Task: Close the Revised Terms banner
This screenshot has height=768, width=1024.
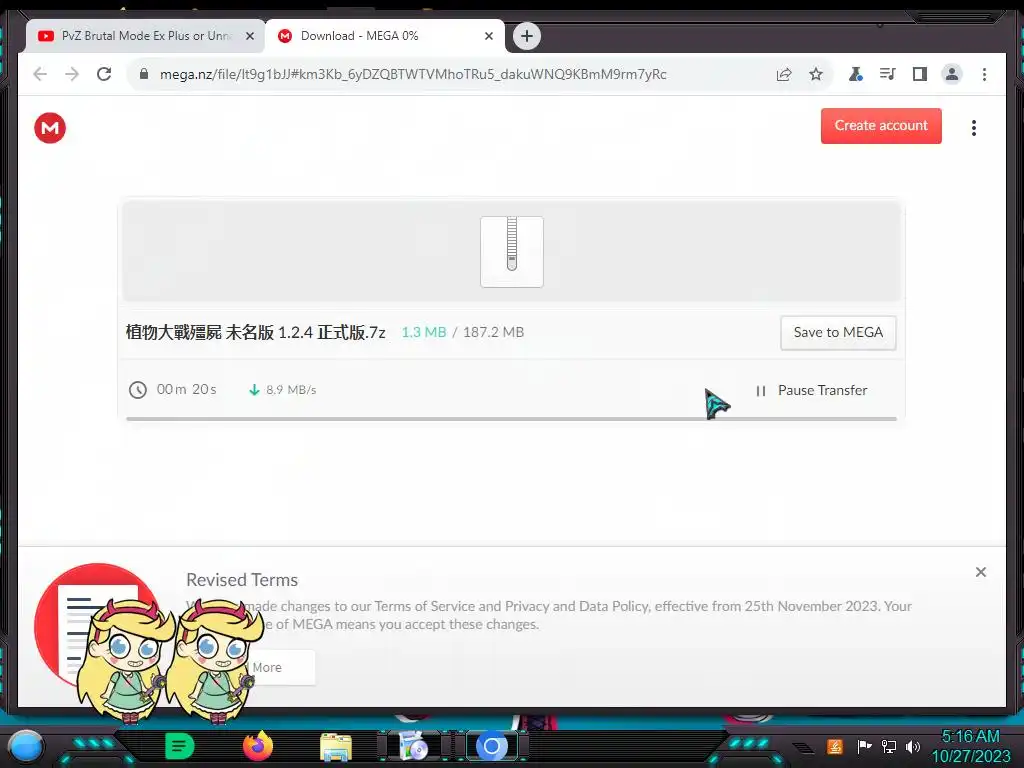Action: tap(980, 572)
